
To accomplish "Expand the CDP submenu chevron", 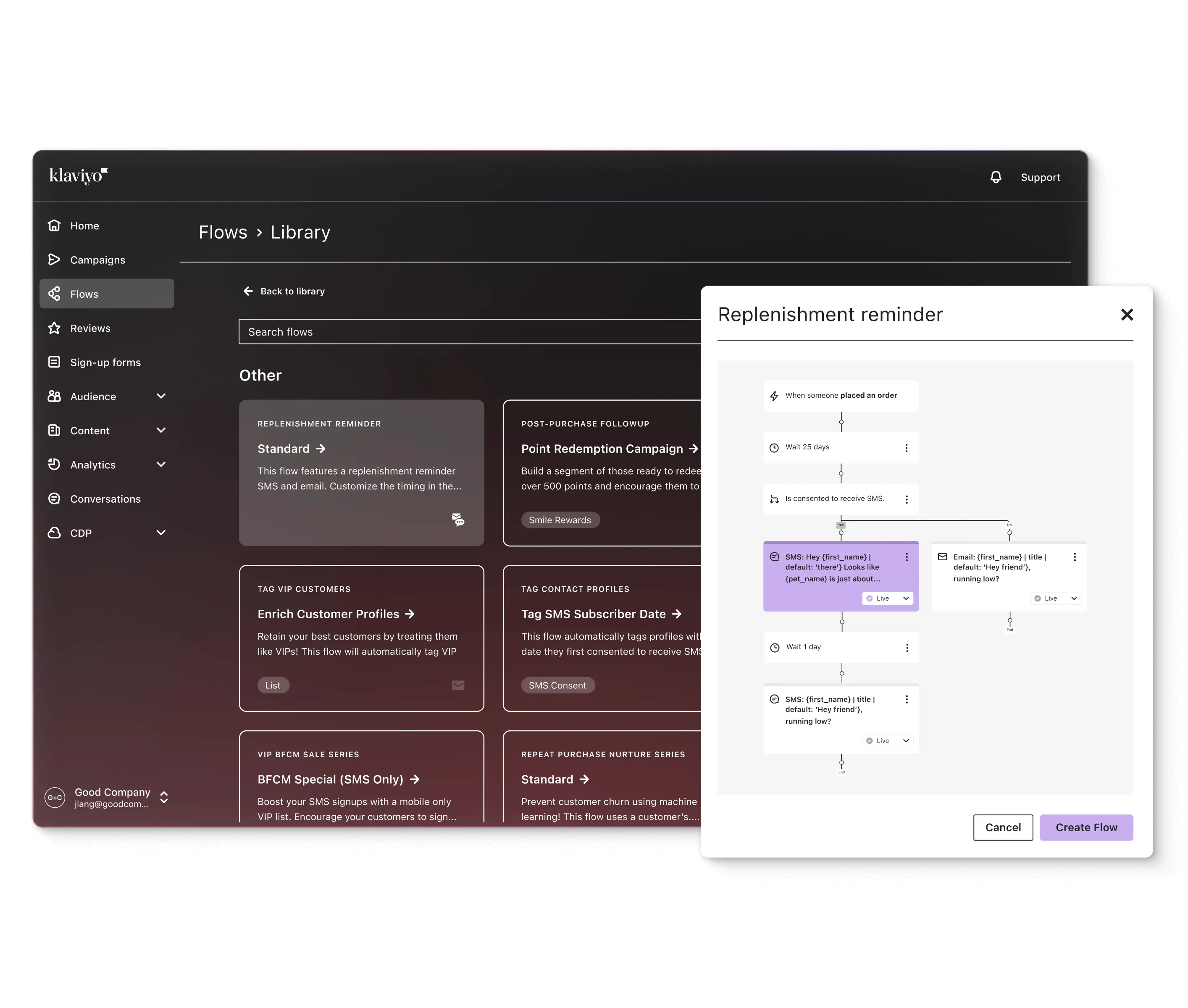I will (x=161, y=533).
